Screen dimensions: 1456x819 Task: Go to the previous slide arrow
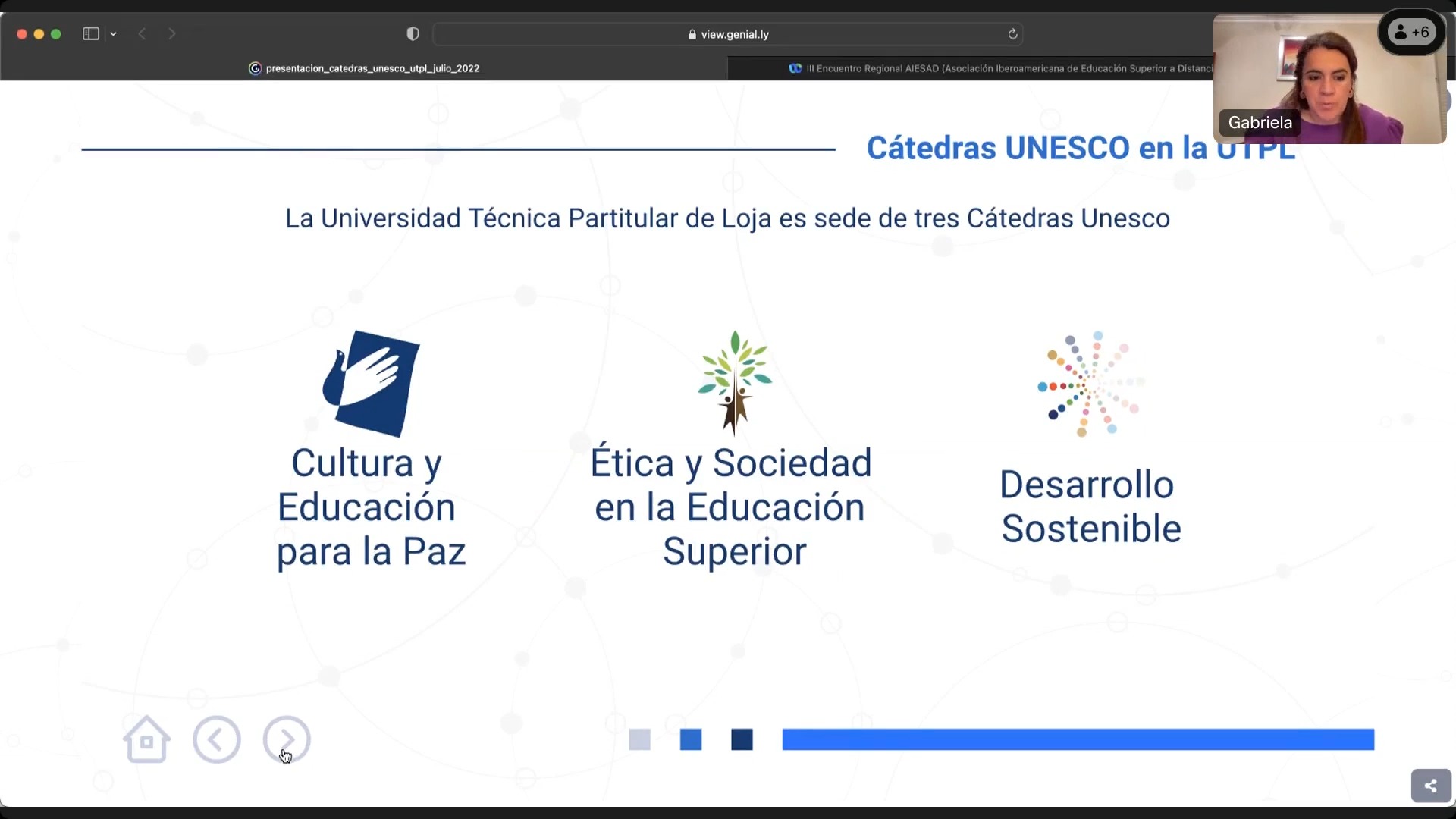216,739
